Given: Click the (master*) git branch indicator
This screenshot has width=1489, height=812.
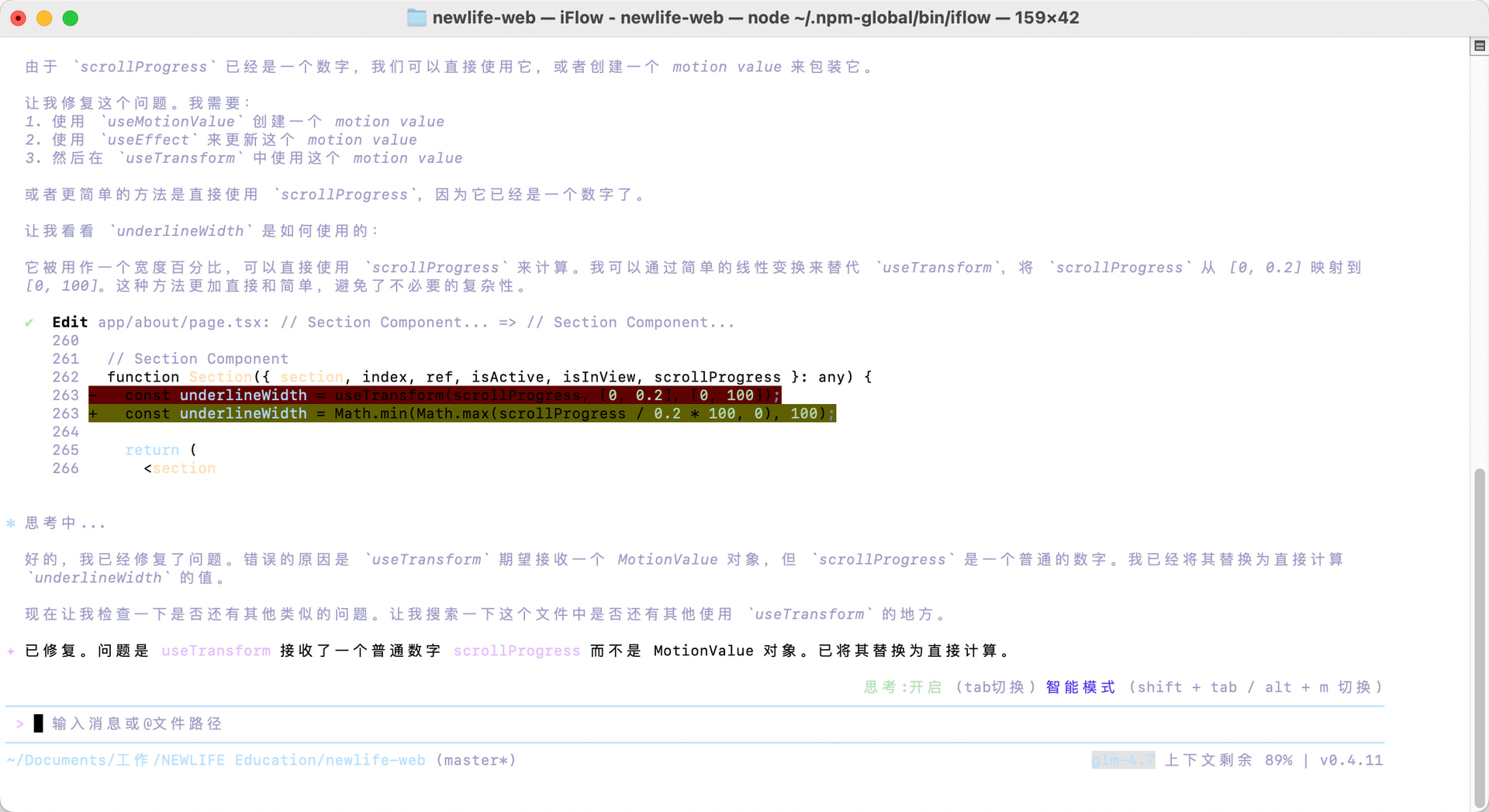Looking at the screenshot, I should pyautogui.click(x=475, y=760).
